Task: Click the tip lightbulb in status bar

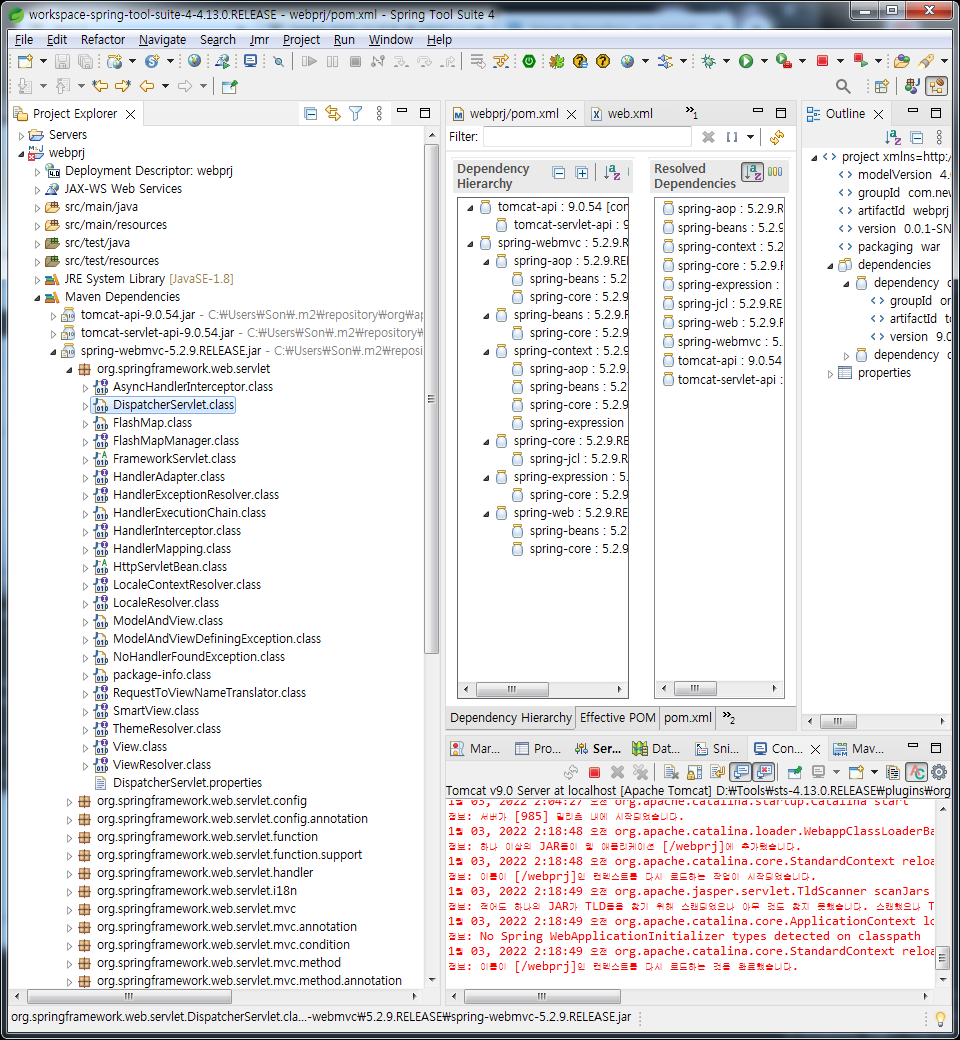Action: point(940,1018)
